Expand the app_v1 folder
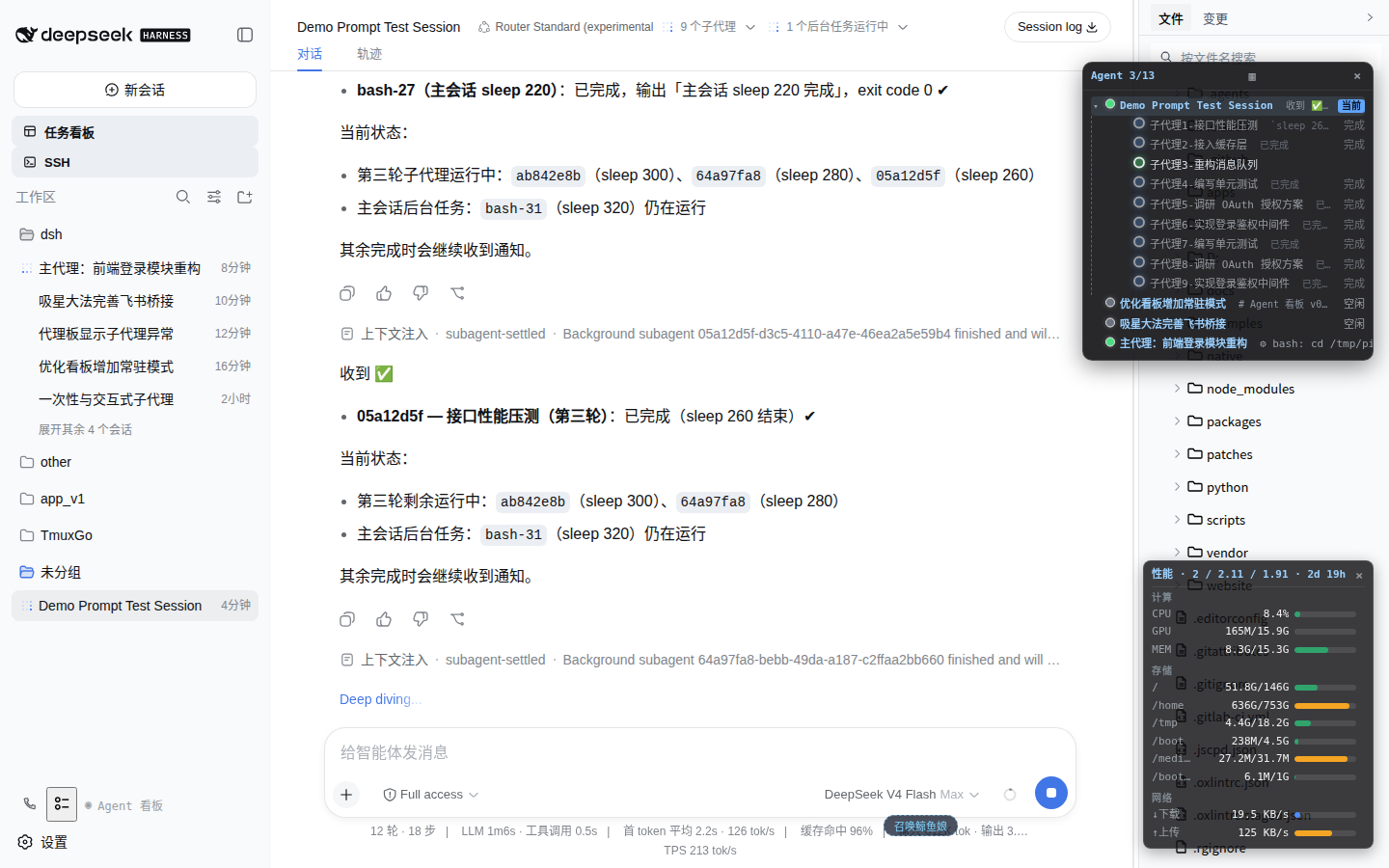The height and width of the screenshot is (868, 1389). point(135,499)
